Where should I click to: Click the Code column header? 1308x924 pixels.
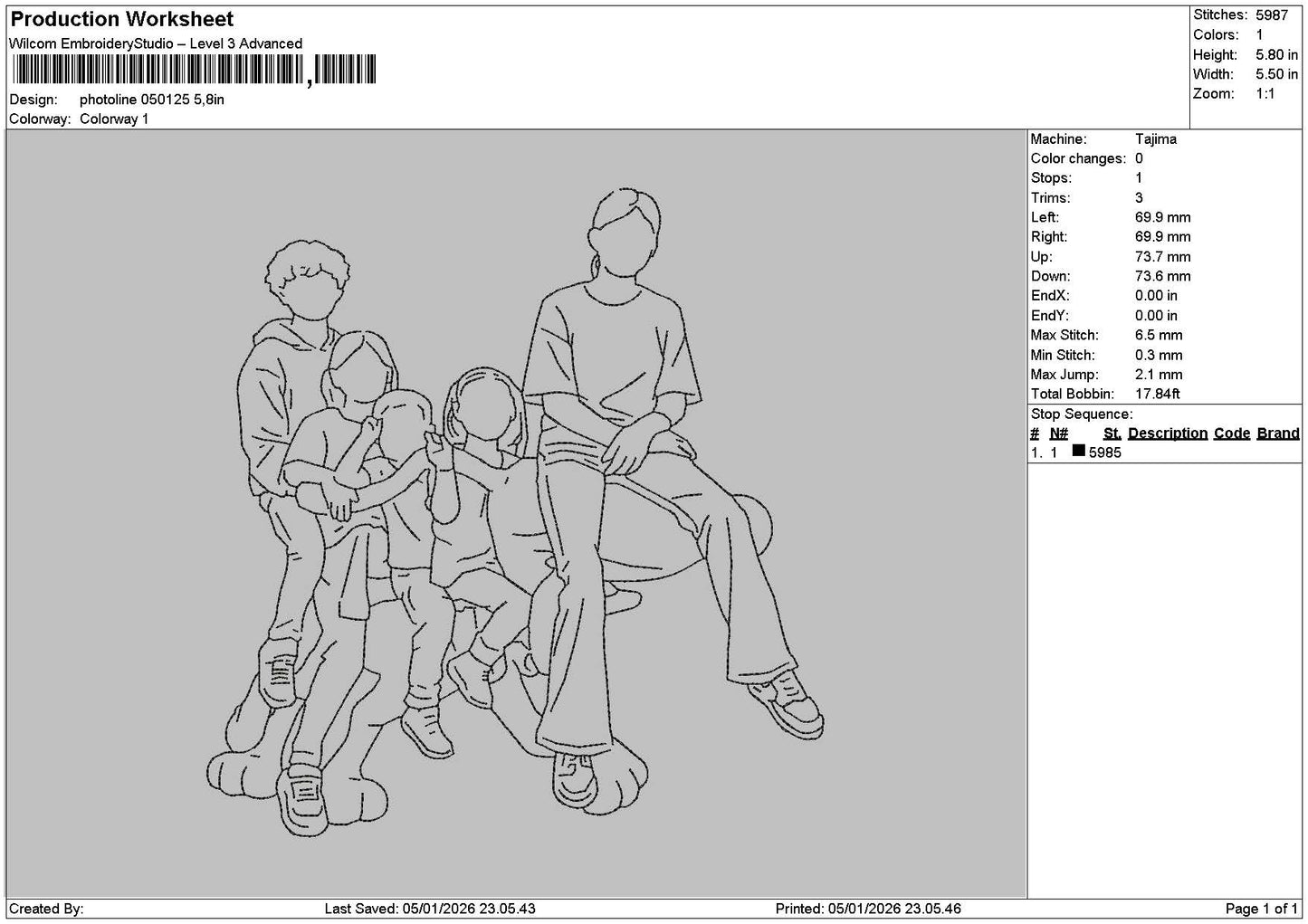[x=1232, y=433]
